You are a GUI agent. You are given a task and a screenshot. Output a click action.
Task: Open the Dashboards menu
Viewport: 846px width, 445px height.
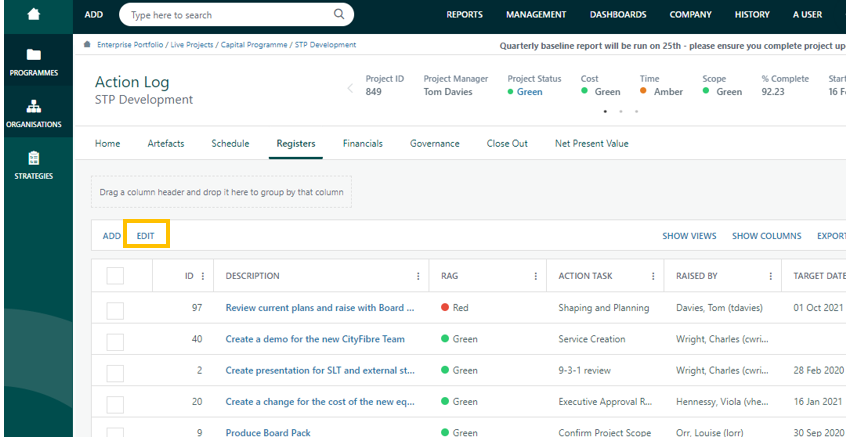[618, 15]
